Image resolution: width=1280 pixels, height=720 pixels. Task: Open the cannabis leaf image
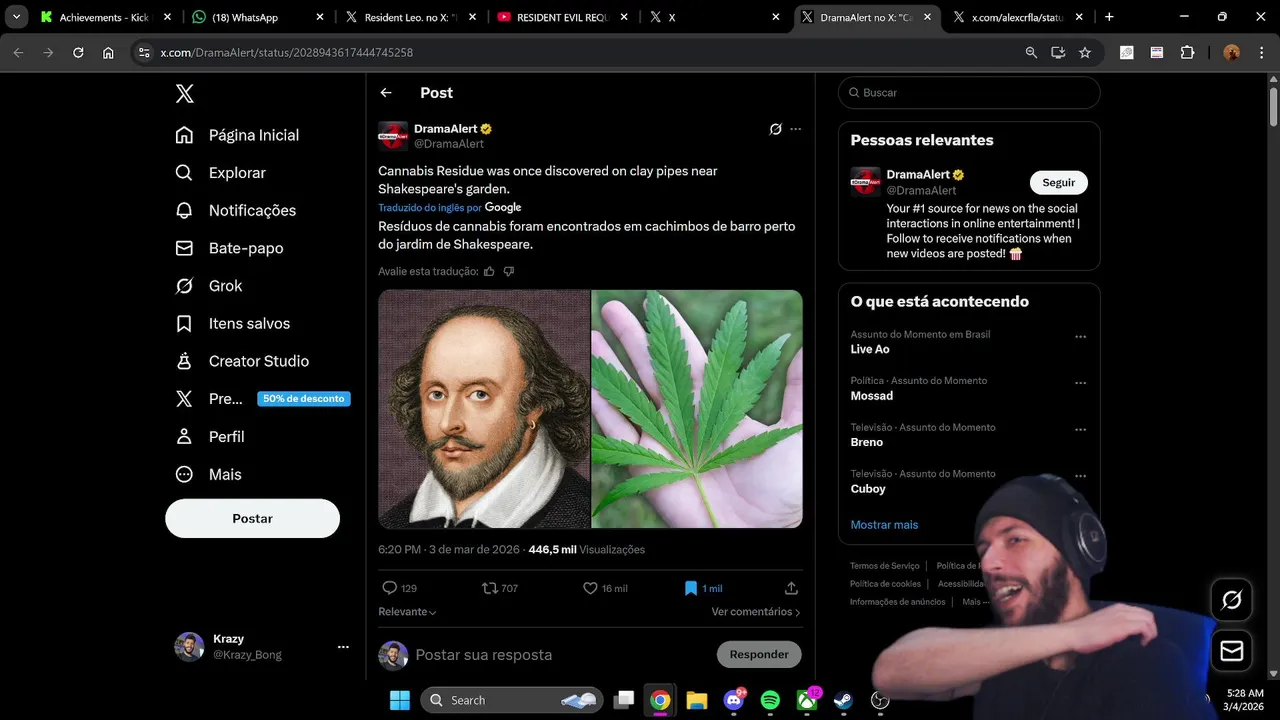coord(697,409)
